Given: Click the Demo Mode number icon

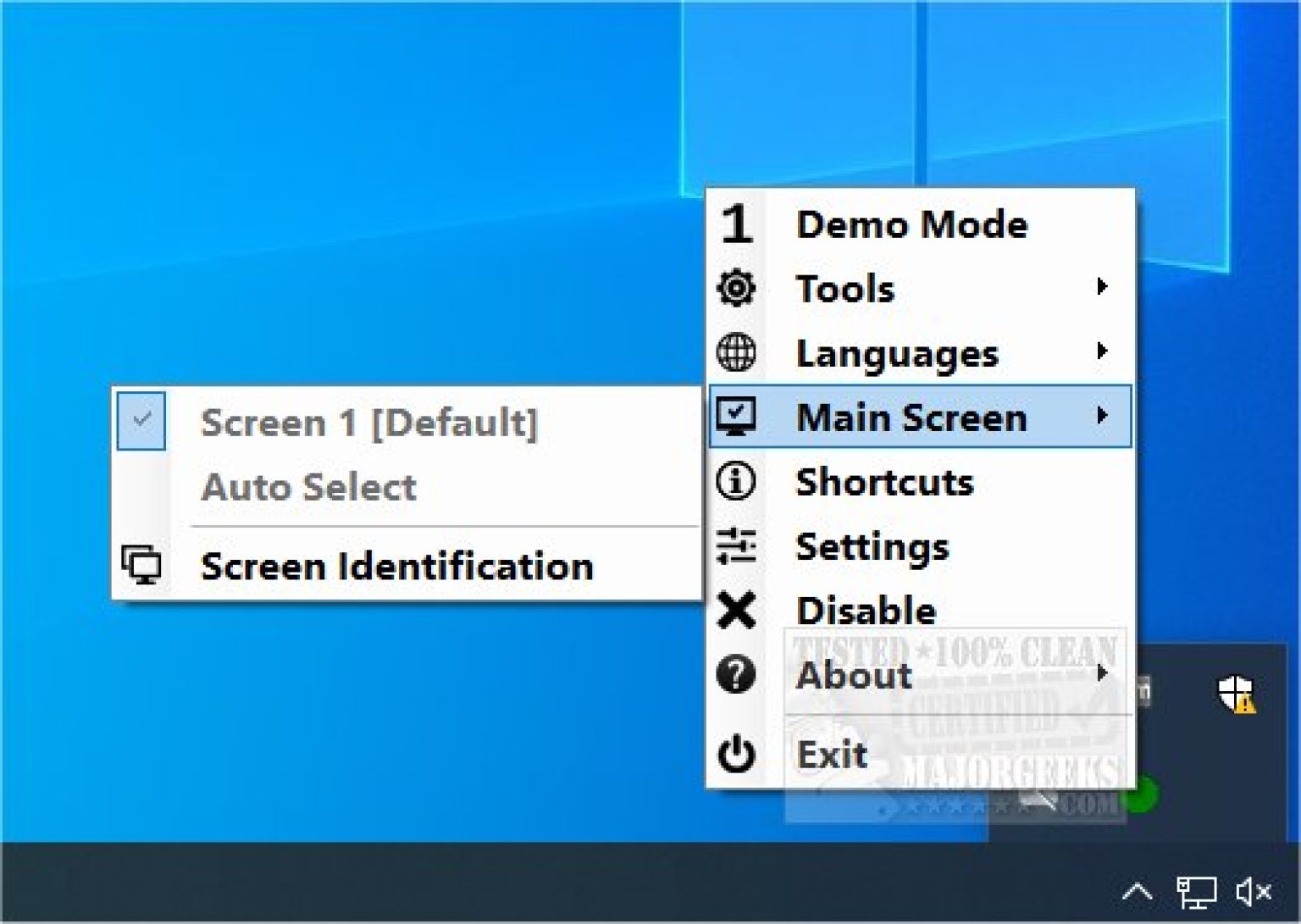Looking at the screenshot, I should 736,224.
